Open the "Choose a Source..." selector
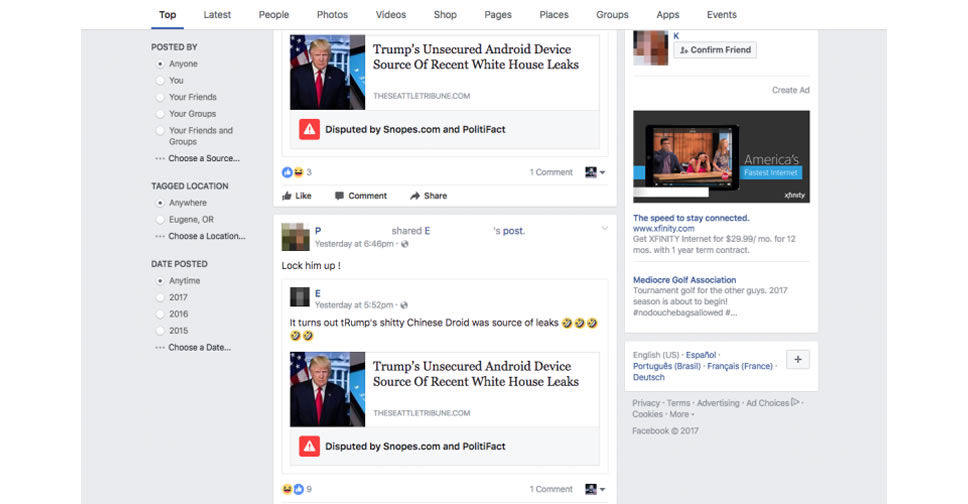 point(203,158)
